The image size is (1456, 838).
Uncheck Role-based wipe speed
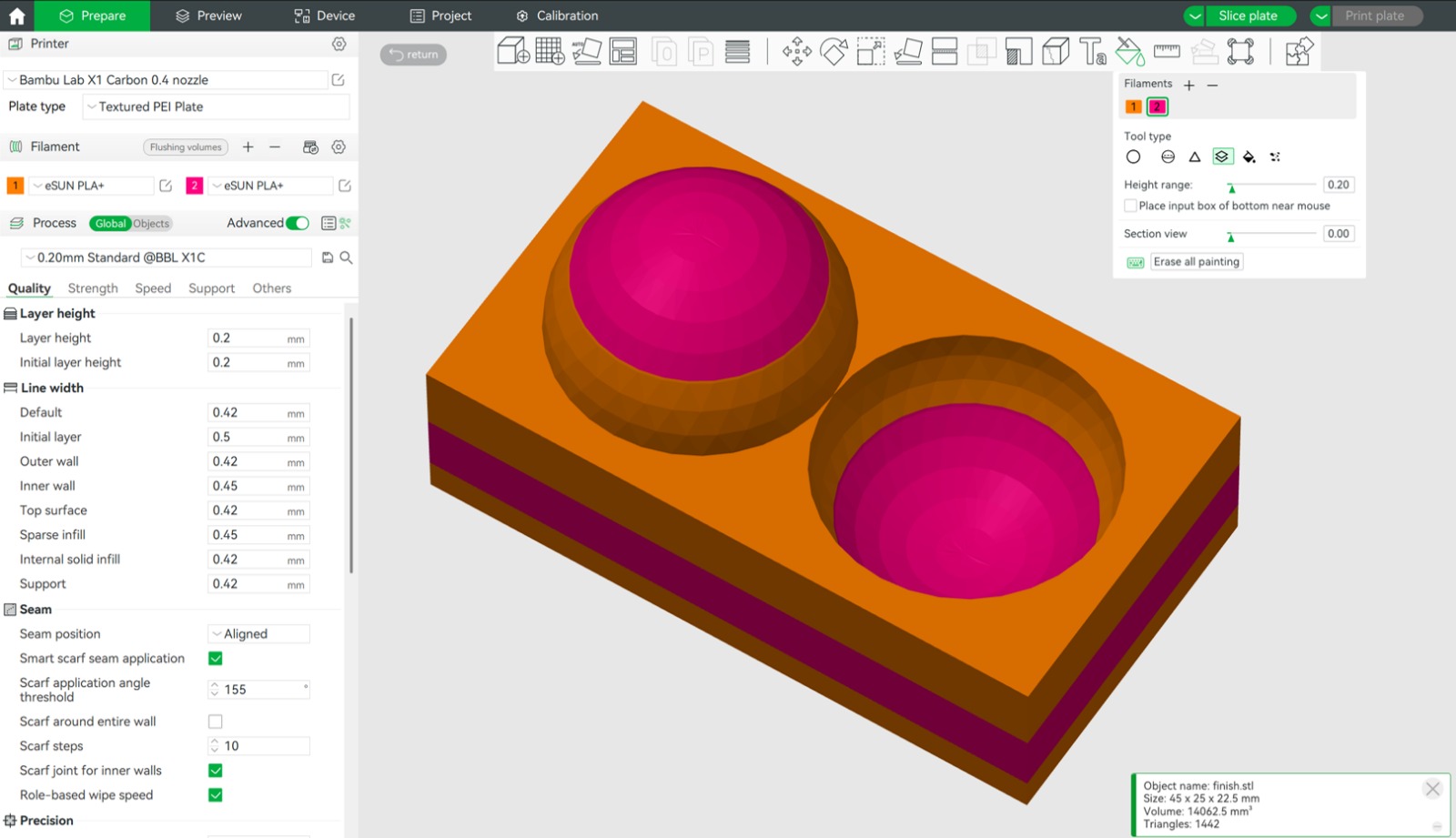(x=216, y=795)
